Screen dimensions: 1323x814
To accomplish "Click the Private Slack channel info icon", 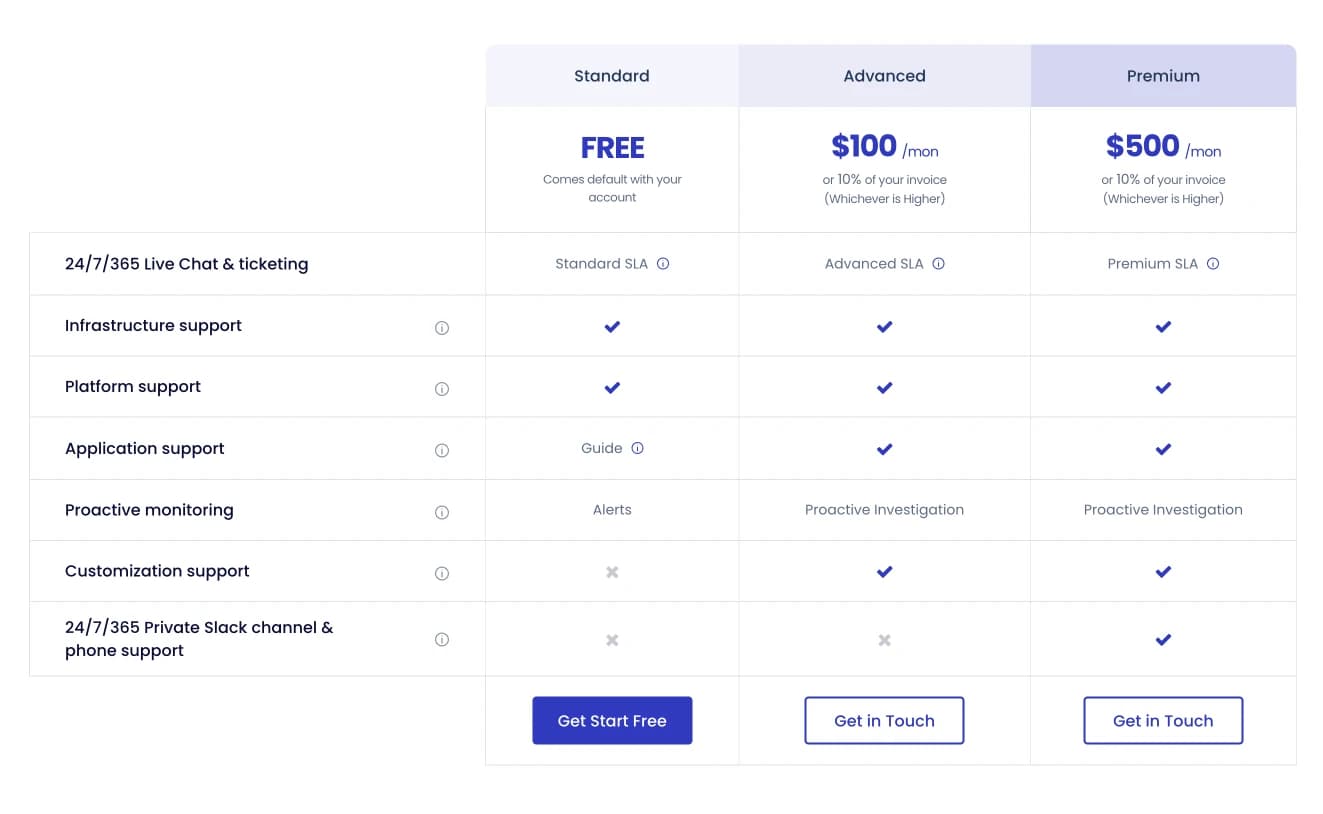I will (x=442, y=639).
